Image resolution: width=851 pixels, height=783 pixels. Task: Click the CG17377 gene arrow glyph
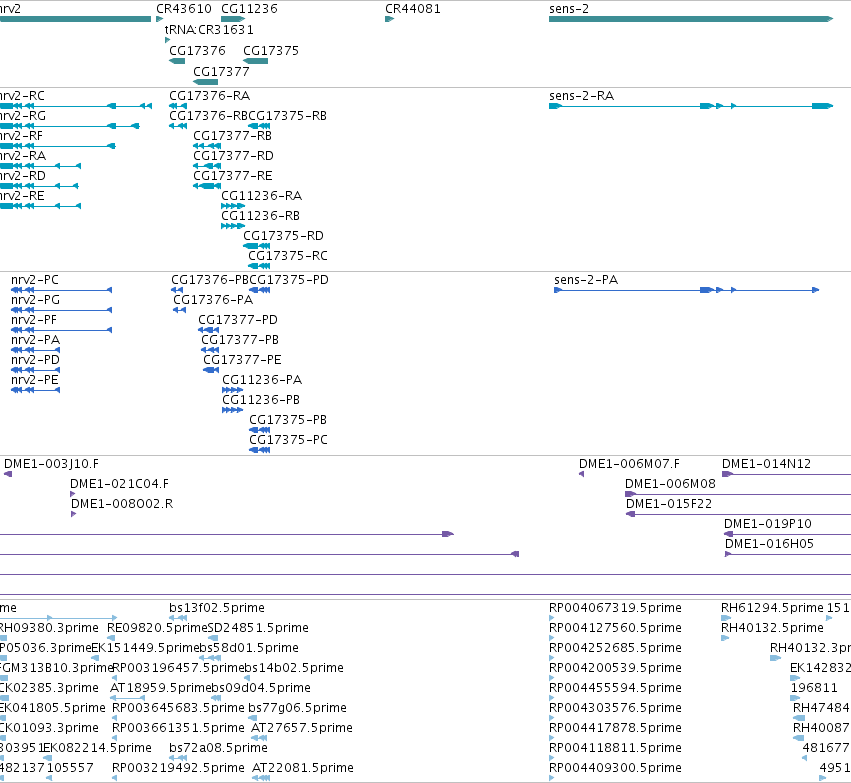tap(205, 82)
